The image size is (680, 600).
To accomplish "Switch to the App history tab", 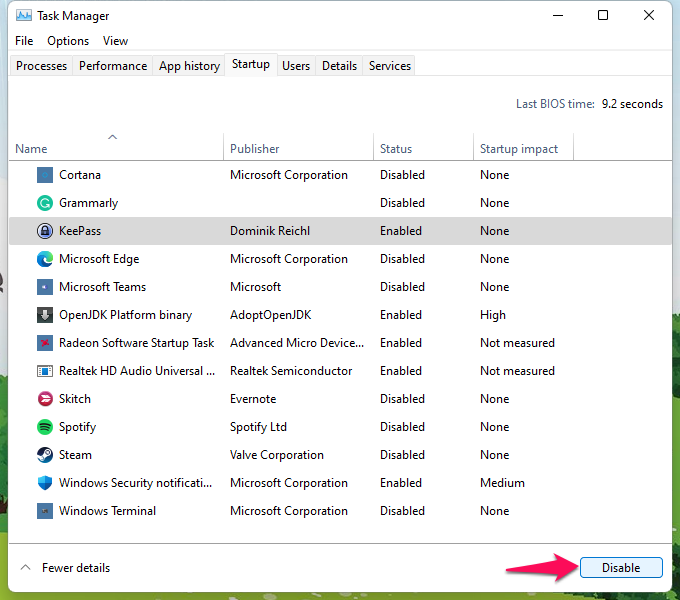I will [189, 66].
